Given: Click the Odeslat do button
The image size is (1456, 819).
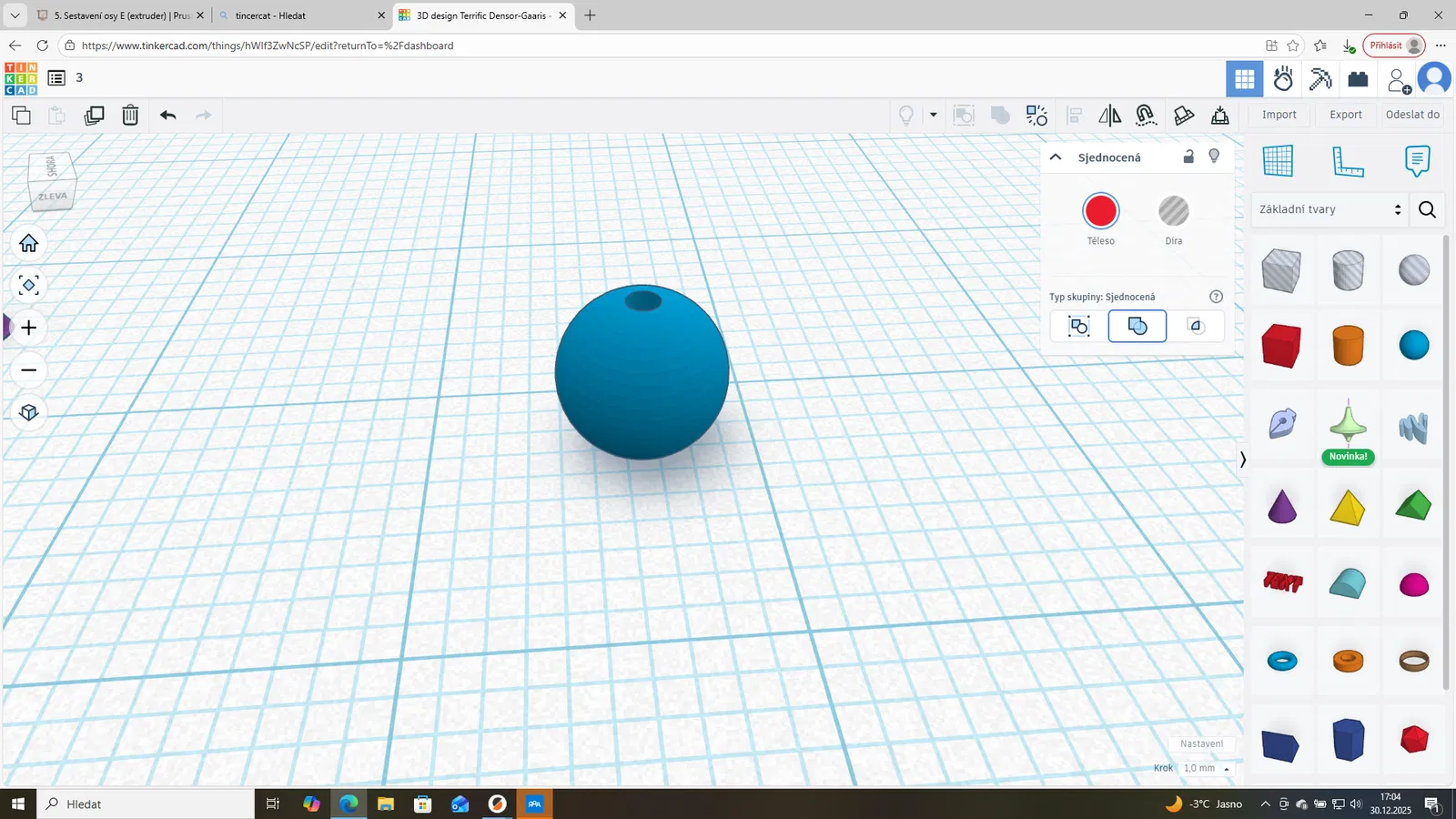Looking at the screenshot, I should [x=1412, y=115].
